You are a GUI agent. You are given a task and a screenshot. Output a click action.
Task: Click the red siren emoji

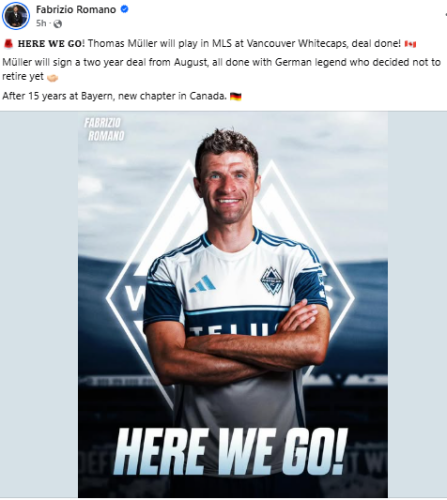[8, 44]
